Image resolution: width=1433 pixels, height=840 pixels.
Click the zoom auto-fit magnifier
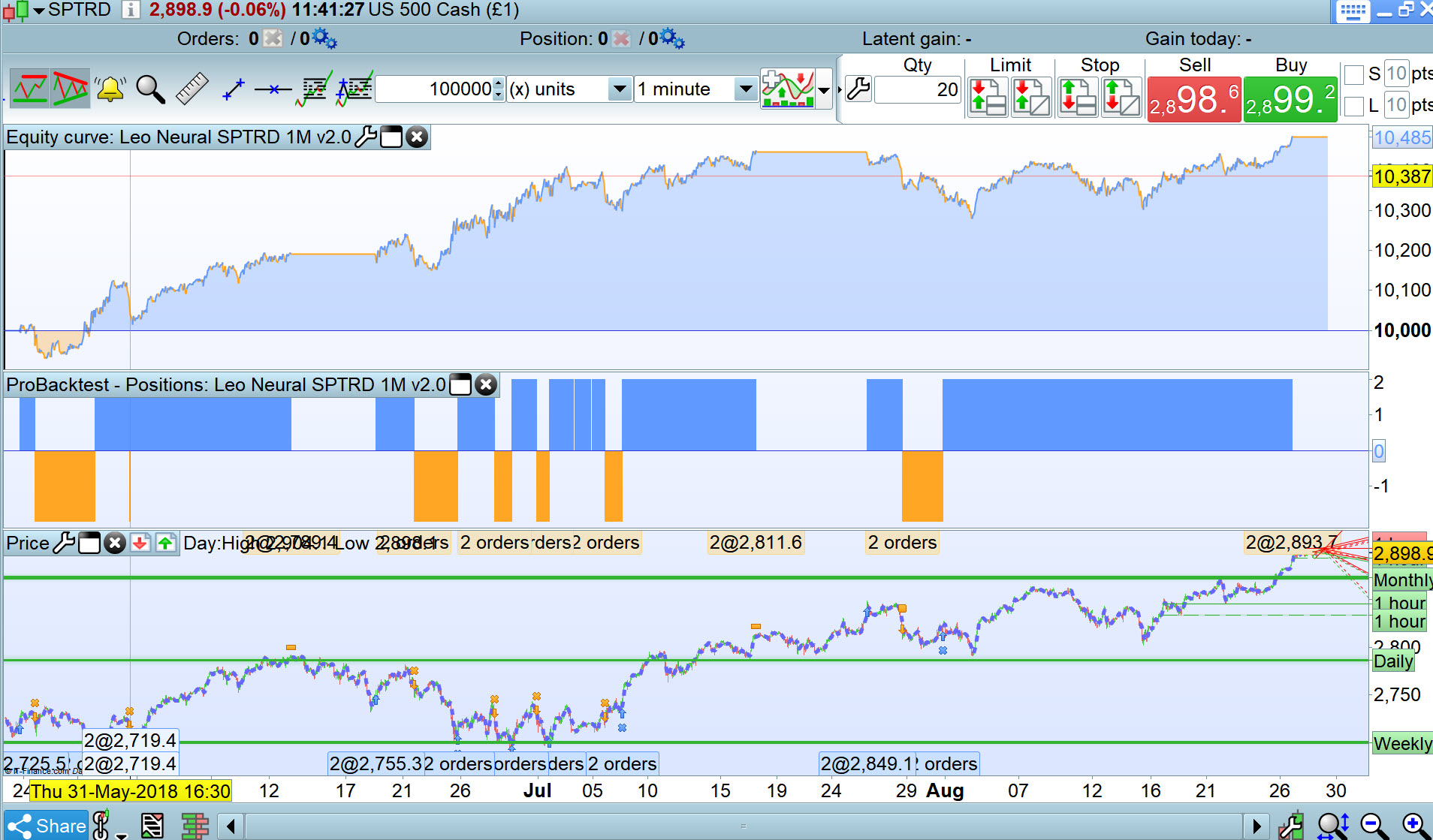[1334, 826]
